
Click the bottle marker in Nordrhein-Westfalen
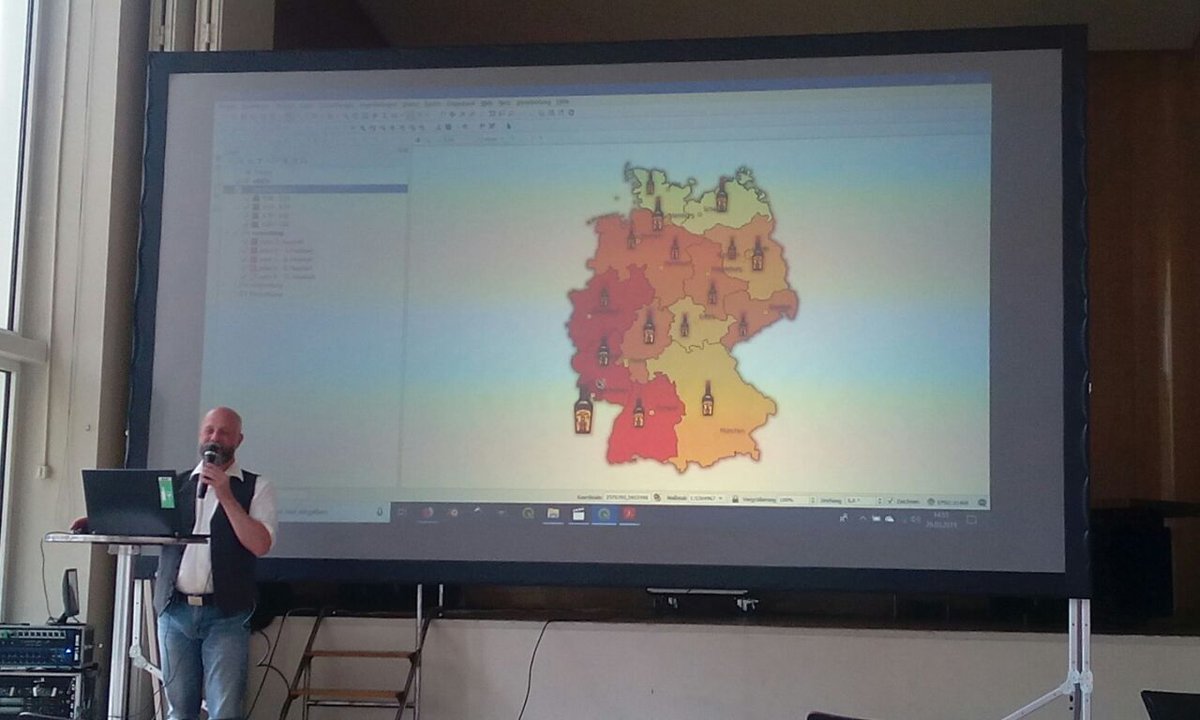coord(604,298)
